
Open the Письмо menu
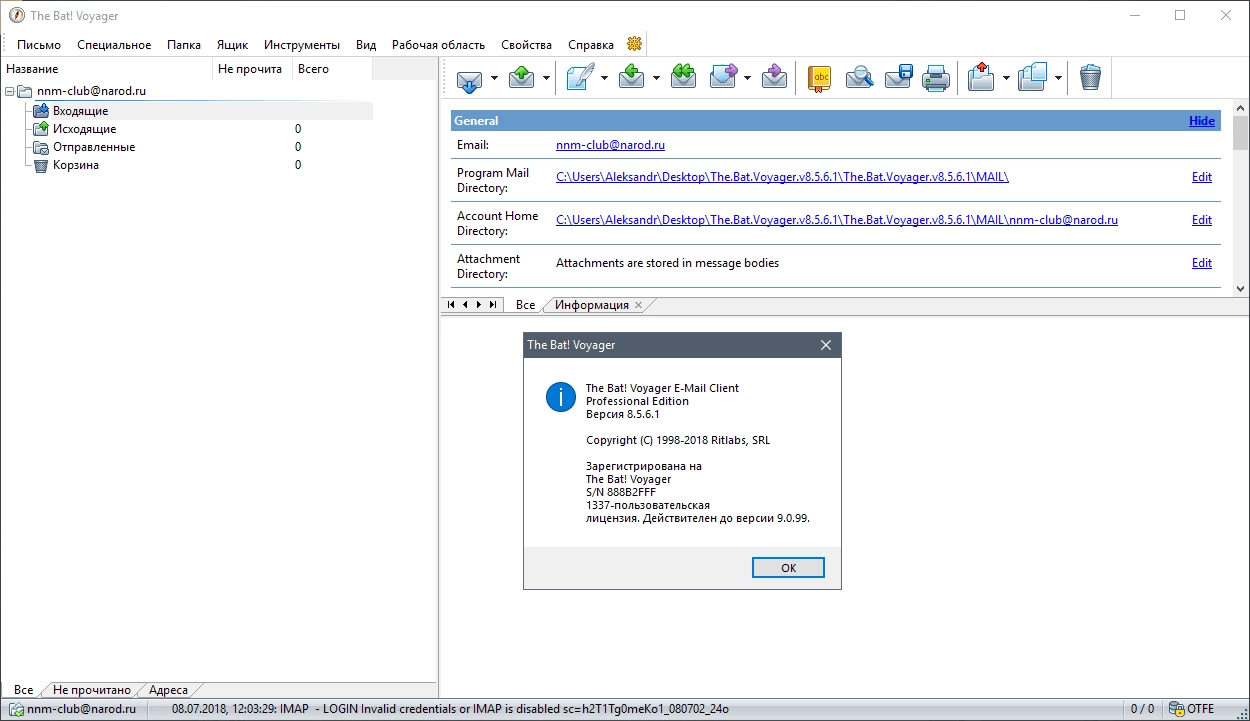point(39,45)
